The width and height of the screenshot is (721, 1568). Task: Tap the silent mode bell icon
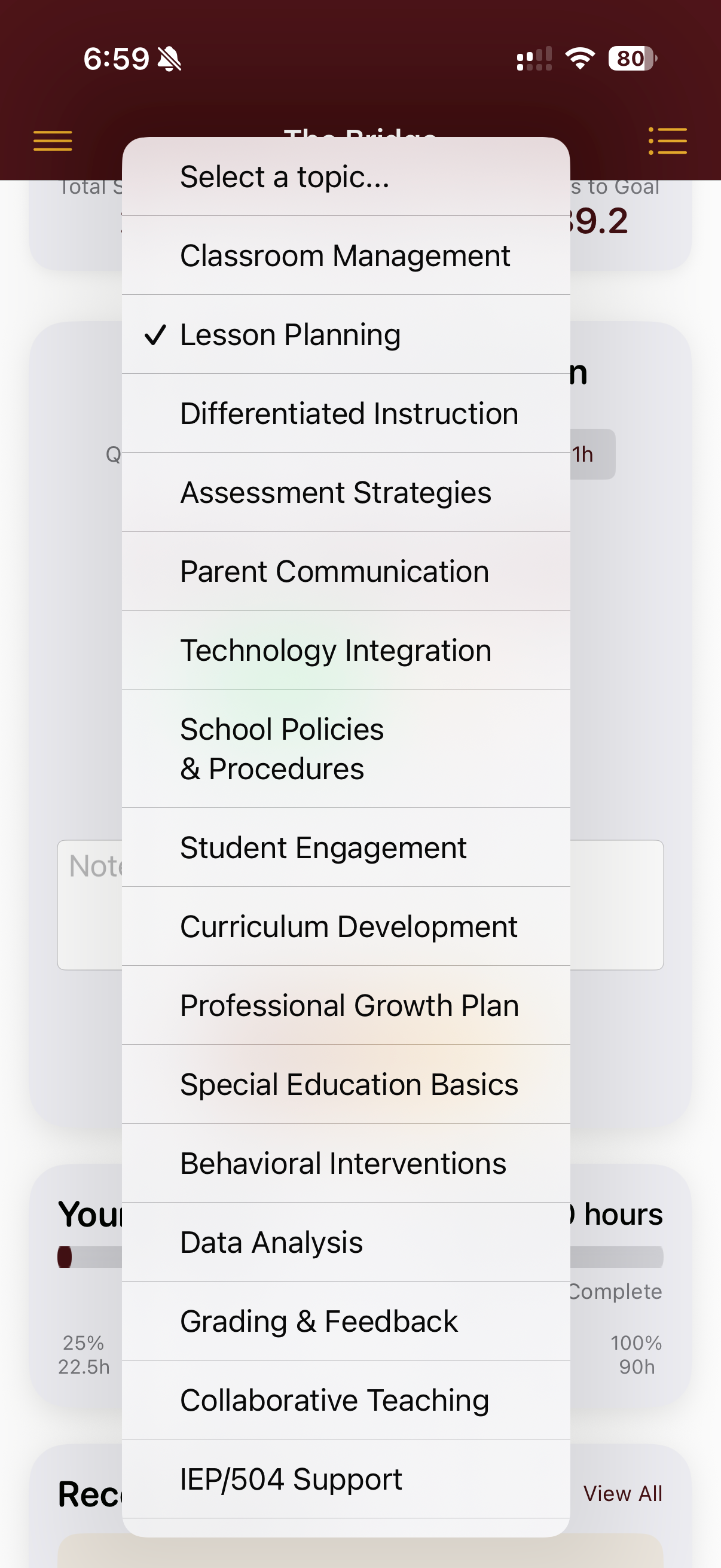(170, 59)
